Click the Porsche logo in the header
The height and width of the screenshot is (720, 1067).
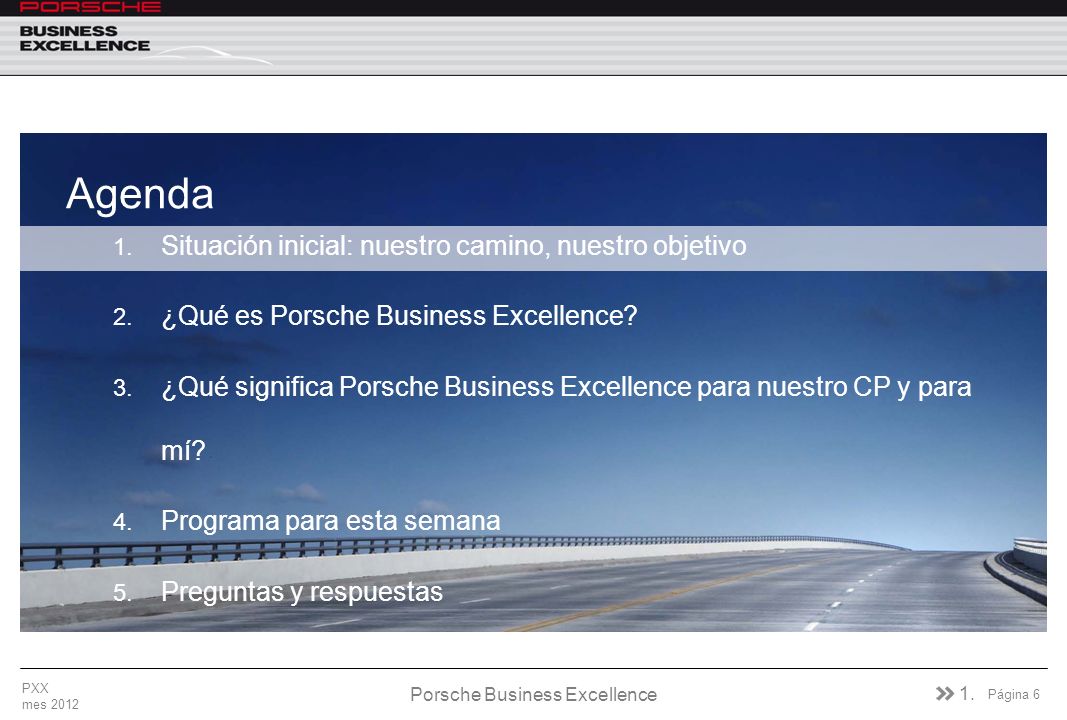[x=90, y=7]
